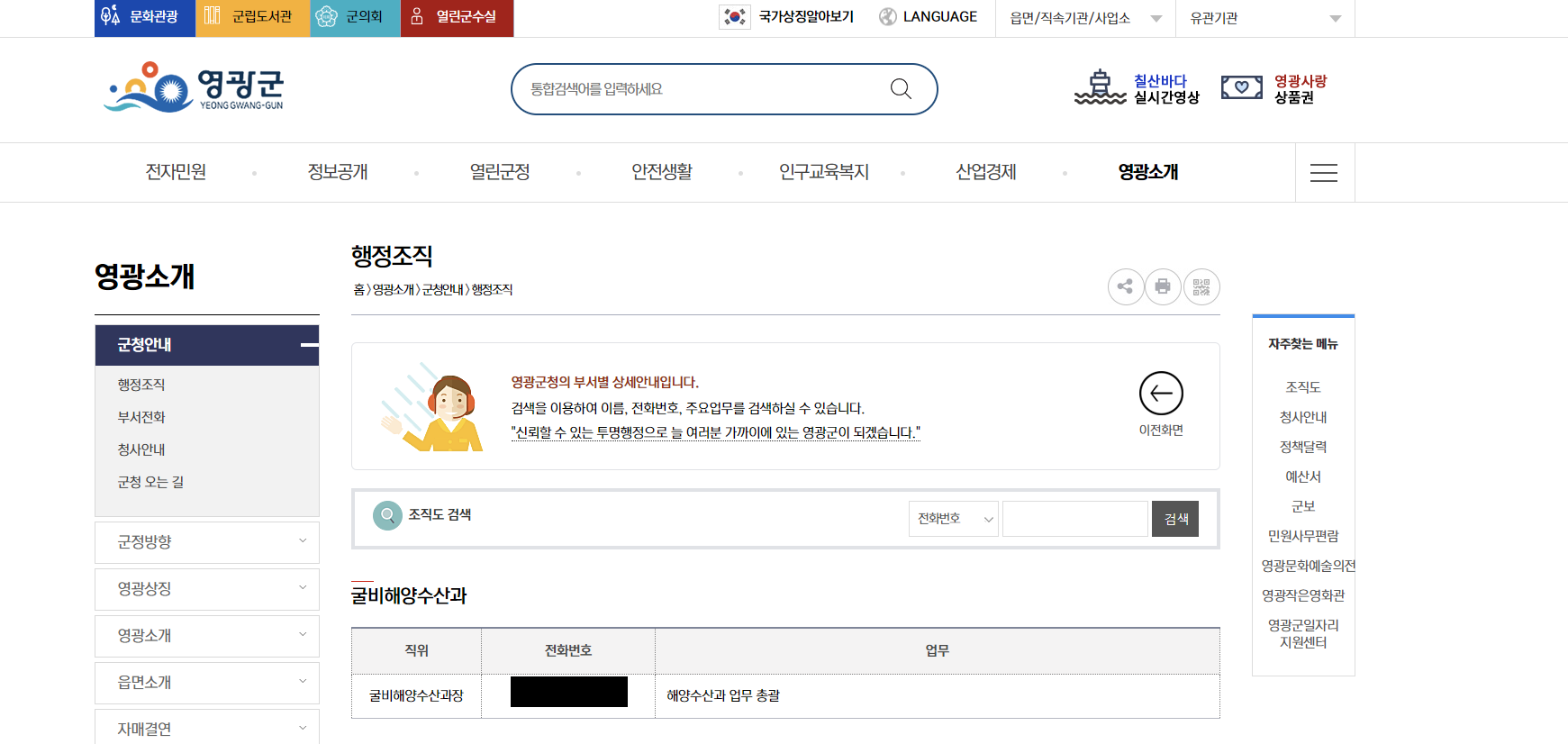Open the 군의회 top link
1568x744 pixels.
[x=355, y=17]
